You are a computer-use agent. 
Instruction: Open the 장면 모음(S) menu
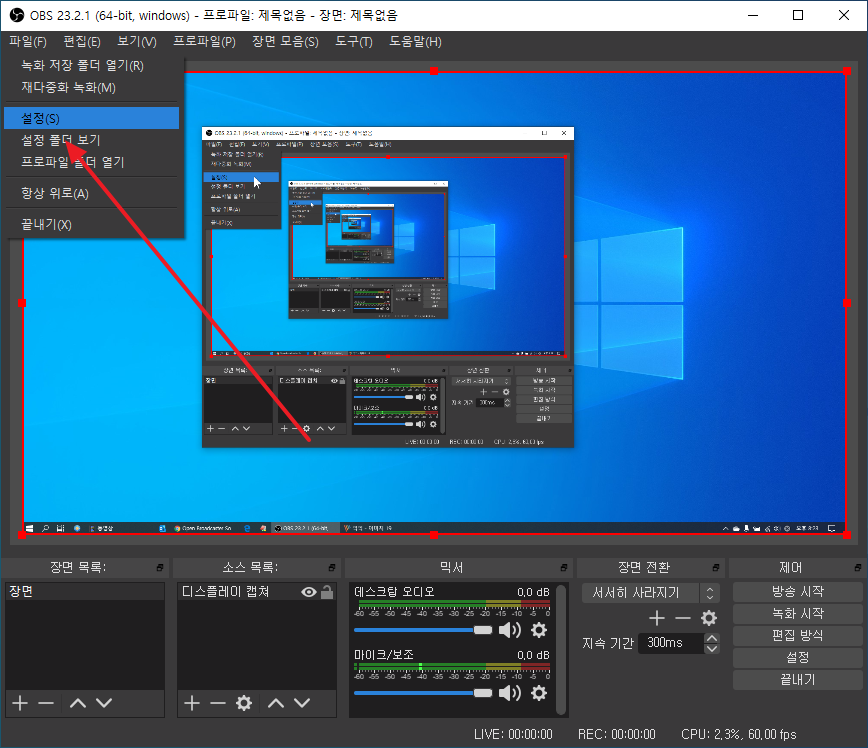[285, 42]
